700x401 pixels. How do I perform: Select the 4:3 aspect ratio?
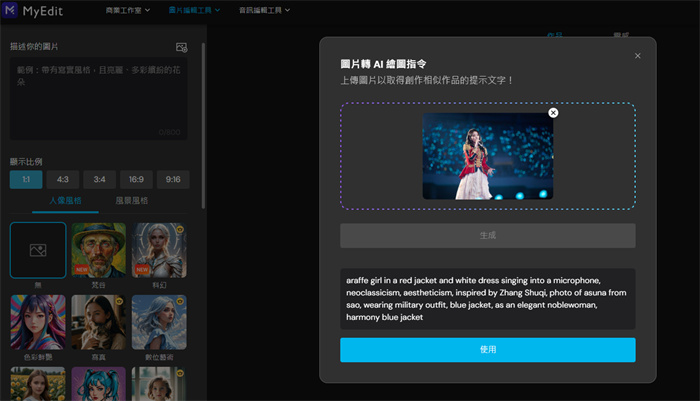click(x=62, y=180)
